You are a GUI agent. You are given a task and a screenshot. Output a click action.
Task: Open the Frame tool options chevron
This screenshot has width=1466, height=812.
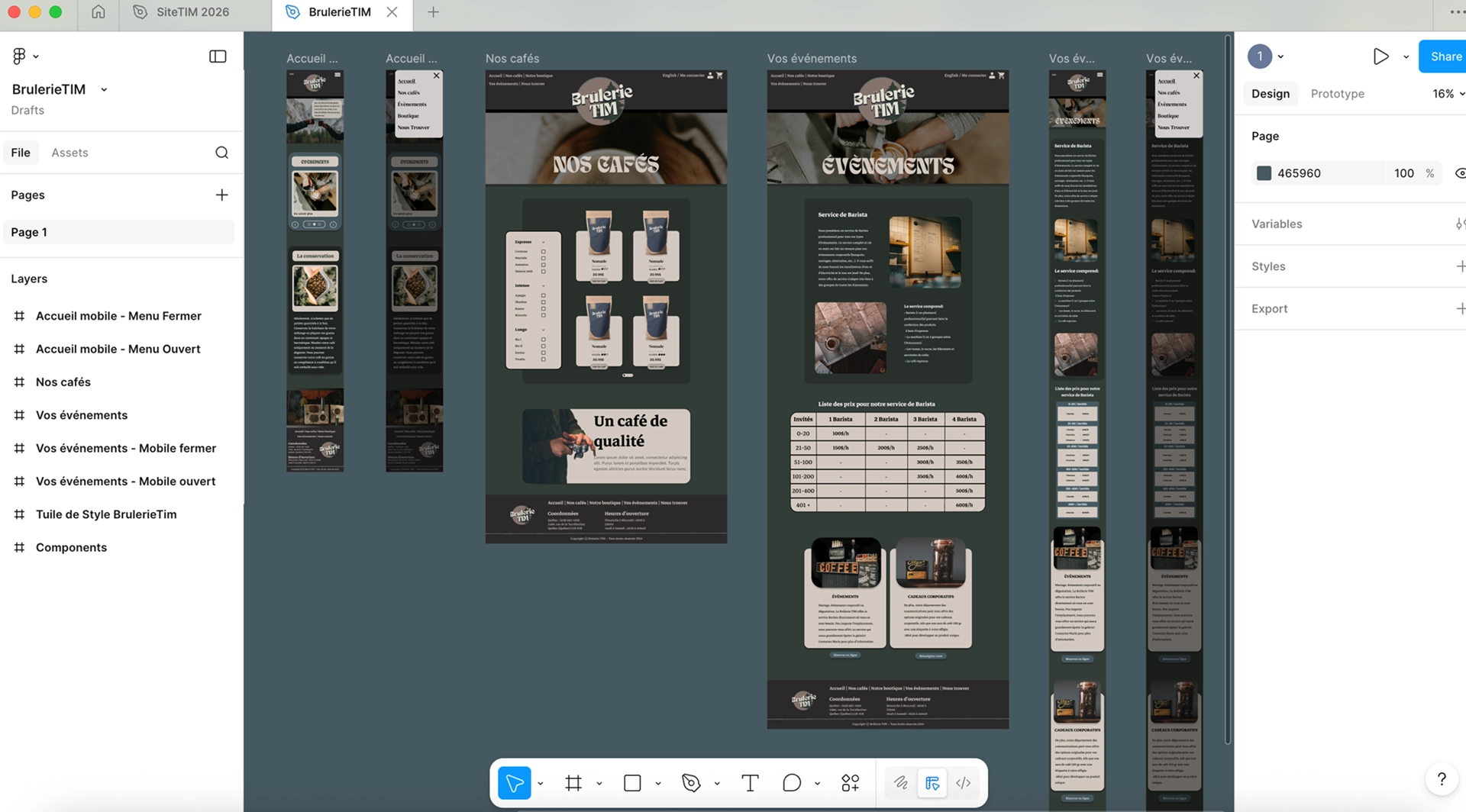pyautogui.click(x=599, y=784)
